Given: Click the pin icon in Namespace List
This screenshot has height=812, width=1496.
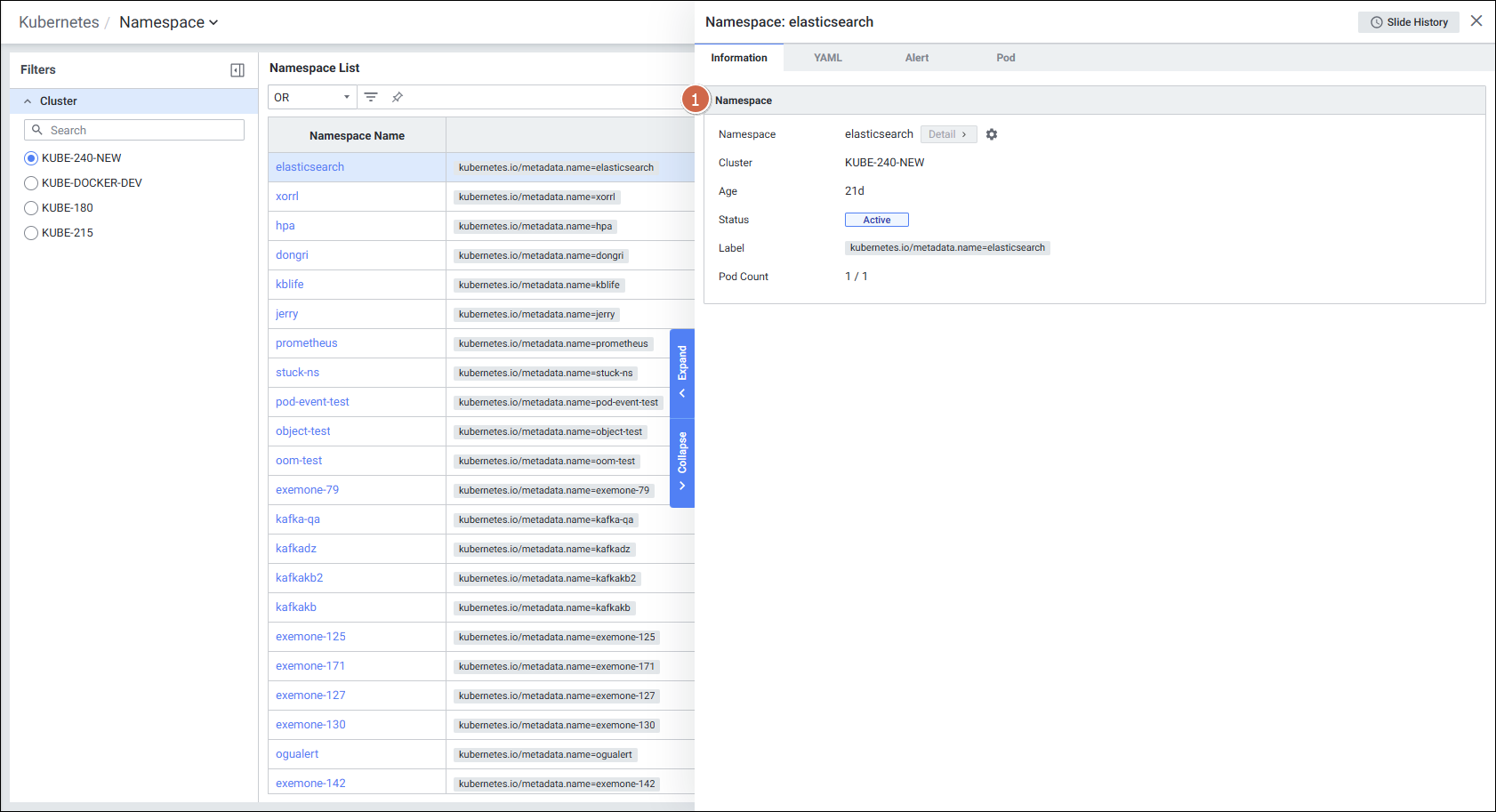Looking at the screenshot, I should coord(398,97).
